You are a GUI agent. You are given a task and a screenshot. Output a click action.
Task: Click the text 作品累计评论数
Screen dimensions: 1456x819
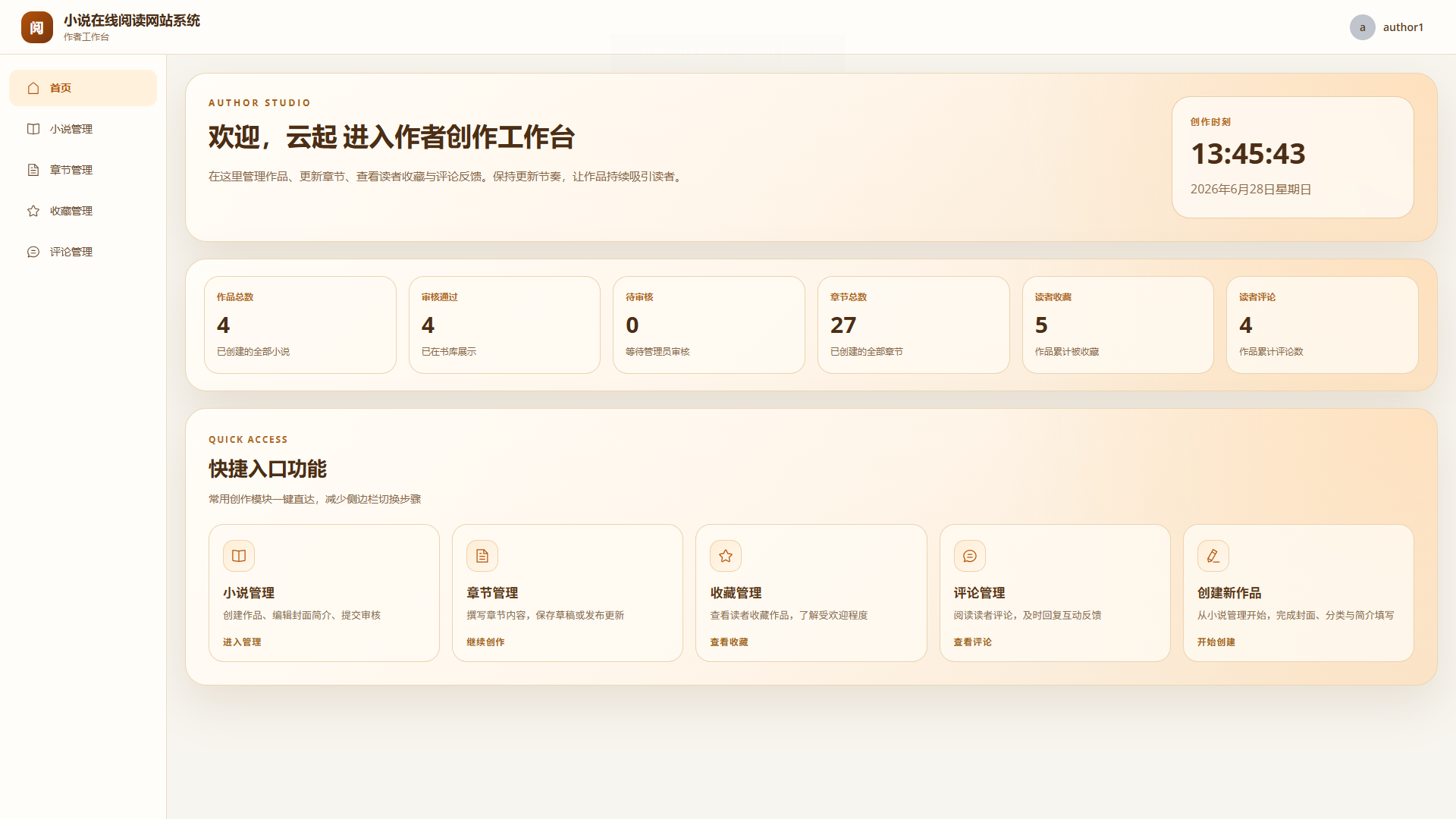click(x=1271, y=352)
